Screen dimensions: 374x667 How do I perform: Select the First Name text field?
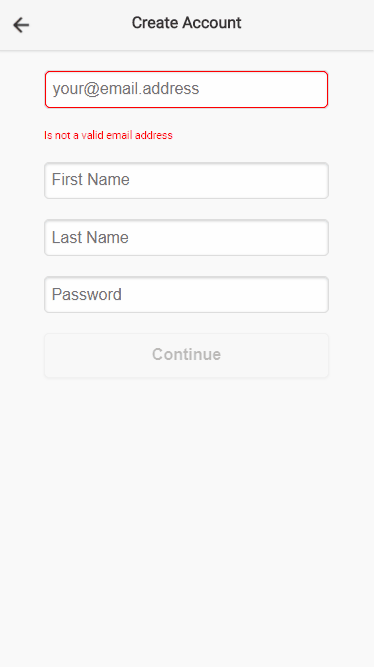[186, 180]
